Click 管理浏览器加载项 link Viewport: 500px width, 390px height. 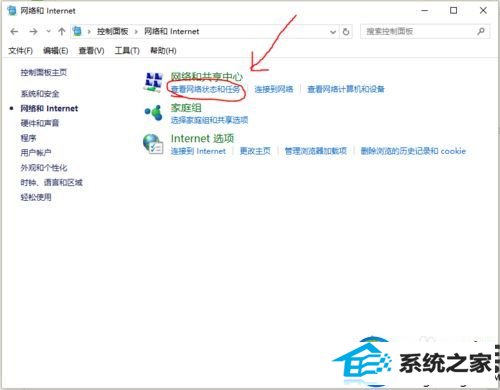tap(316, 151)
